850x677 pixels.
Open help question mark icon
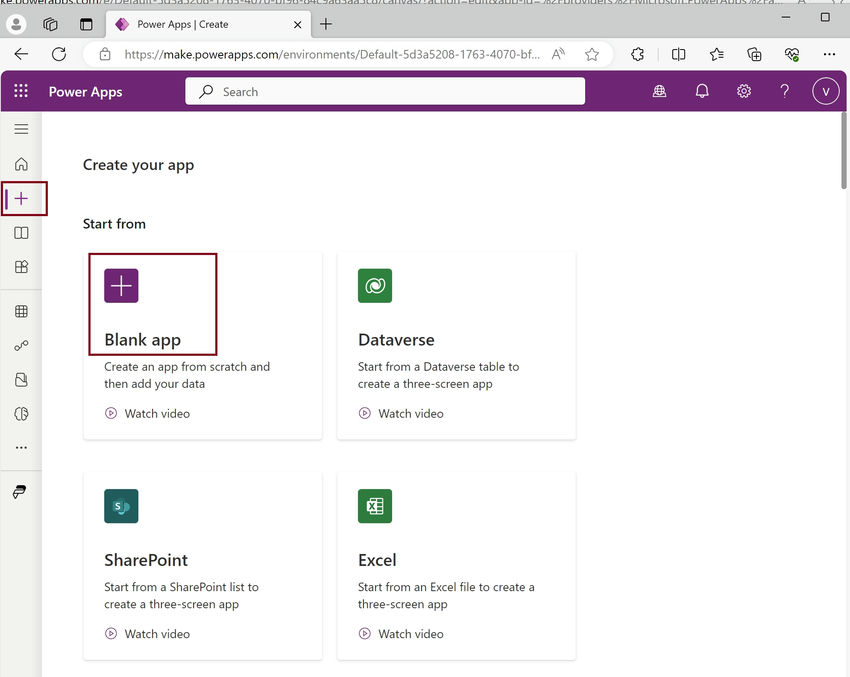click(784, 91)
